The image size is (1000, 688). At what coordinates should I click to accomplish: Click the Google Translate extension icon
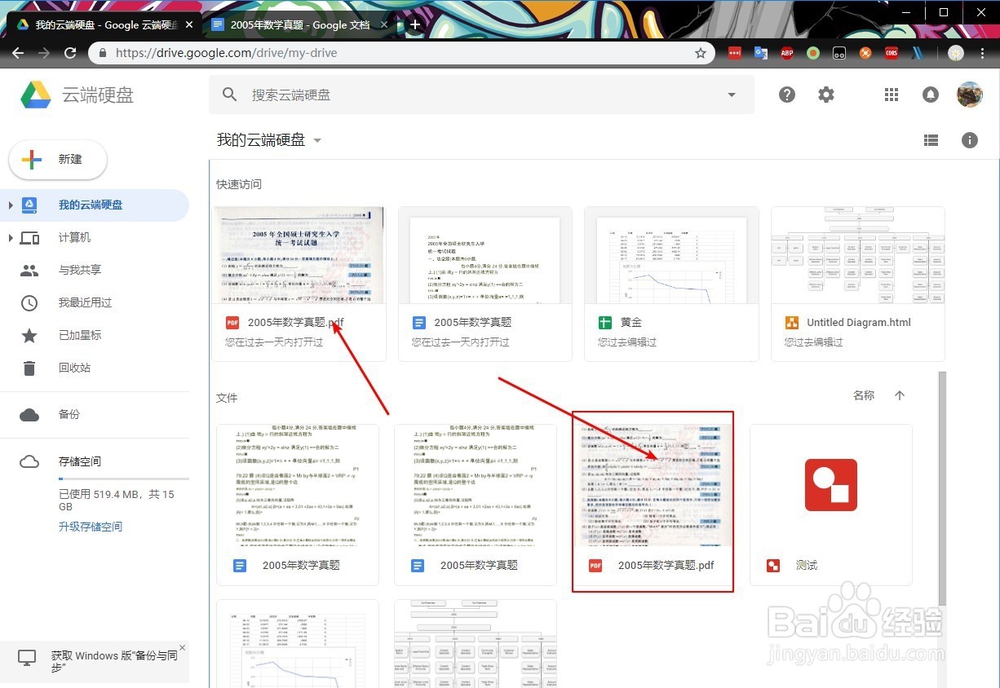click(x=761, y=53)
